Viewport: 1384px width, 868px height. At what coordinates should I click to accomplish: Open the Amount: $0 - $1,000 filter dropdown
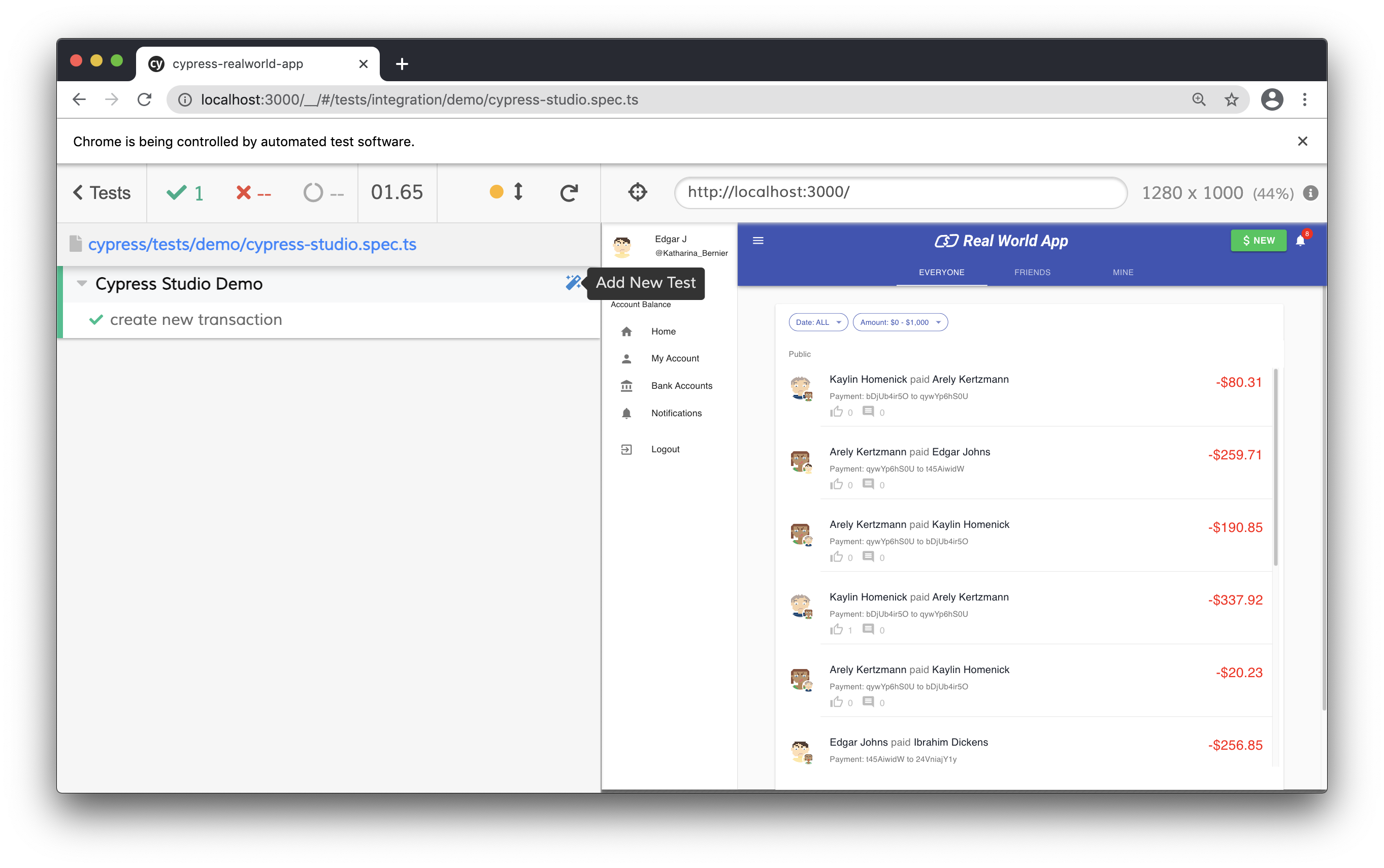900,322
